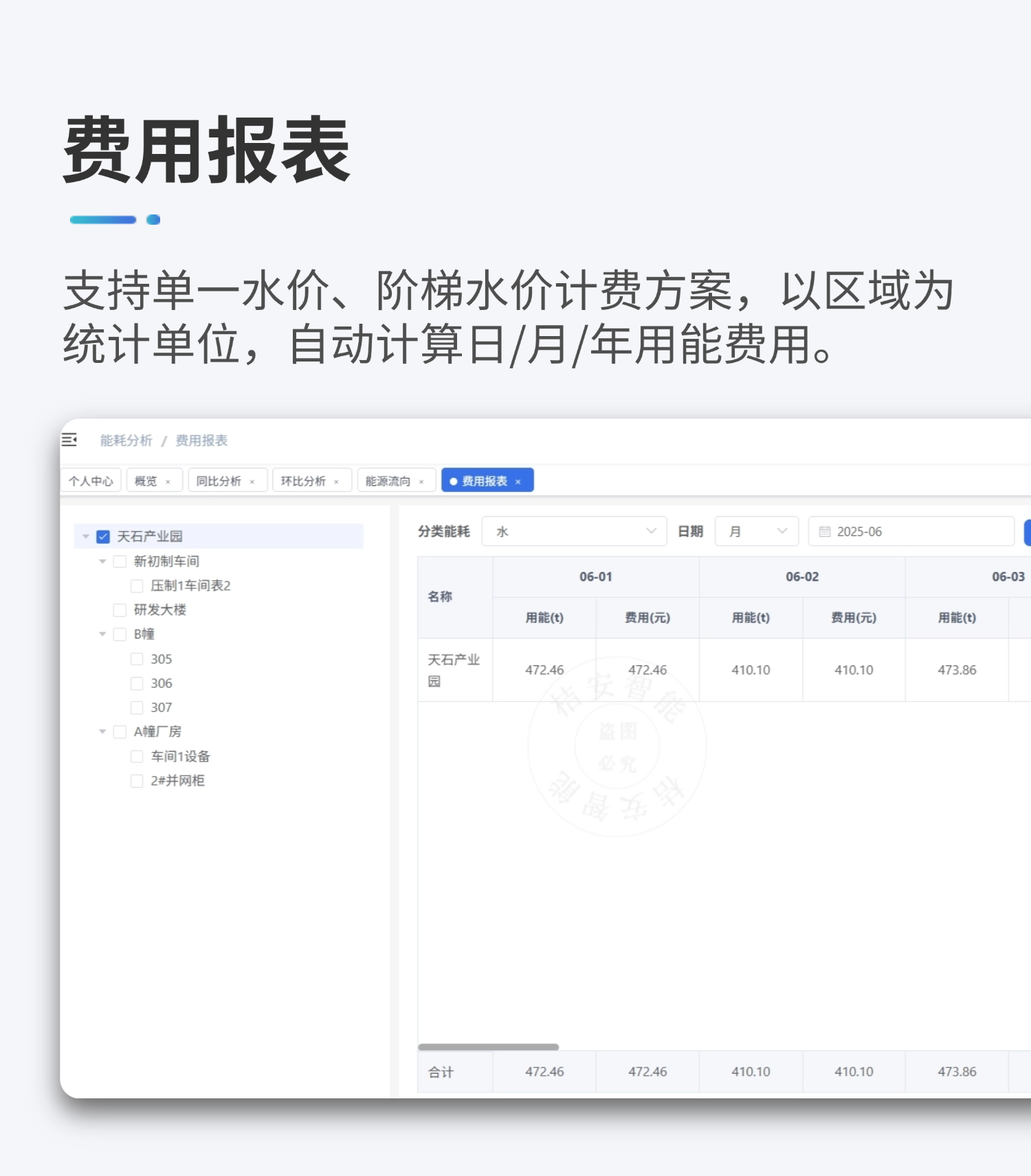The height and width of the screenshot is (1176, 1031).
Task: Check the 车间1设备 checkbox
Action: point(137,756)
